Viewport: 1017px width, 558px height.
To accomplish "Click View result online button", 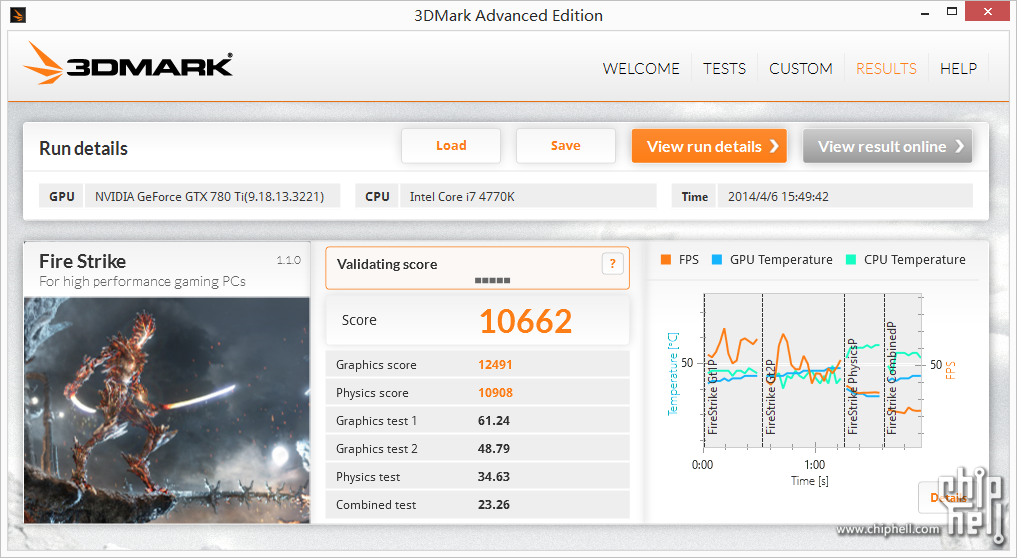I will pos(887,146).
